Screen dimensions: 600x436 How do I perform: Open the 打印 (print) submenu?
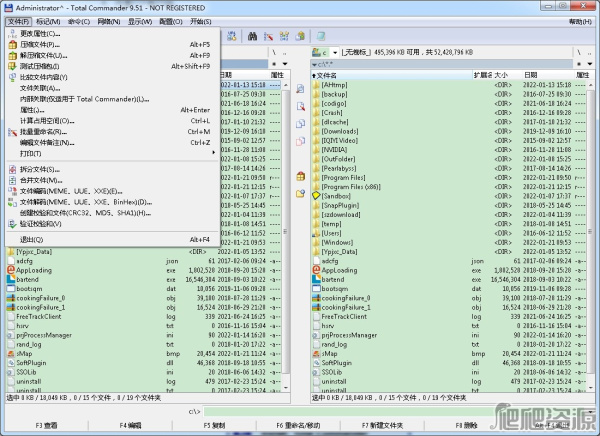coord(32,153)
